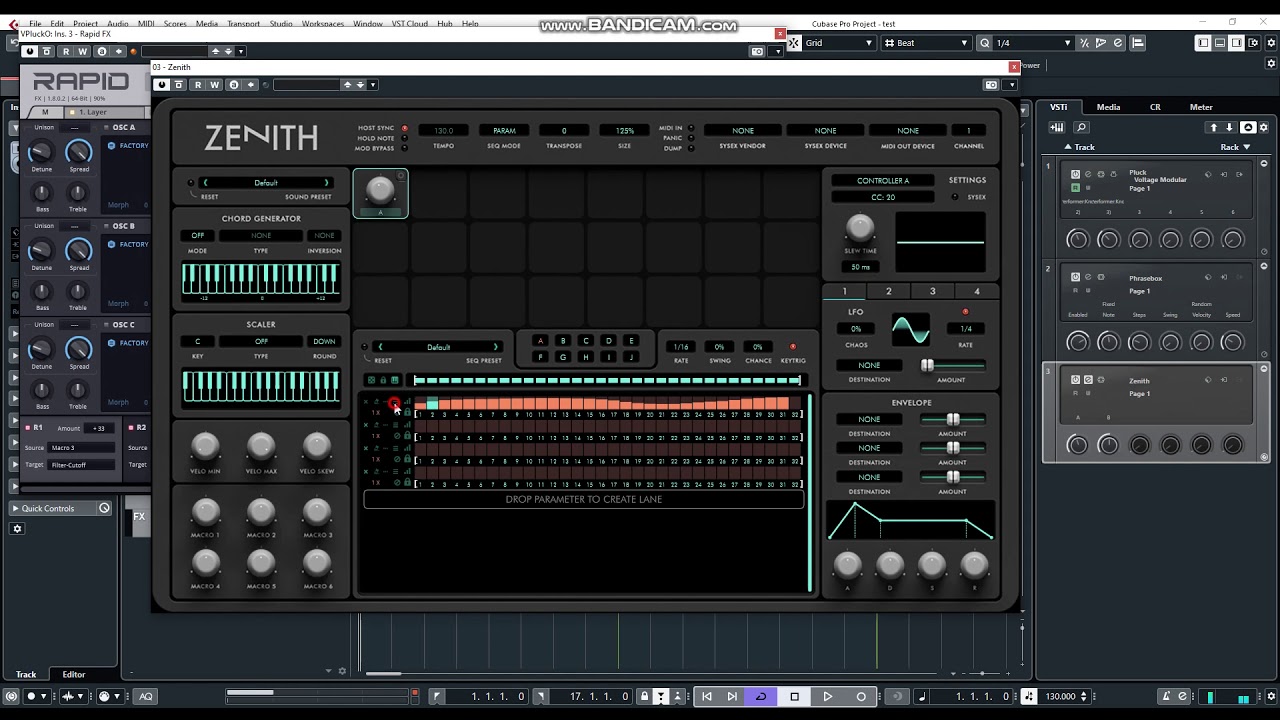Viewport: 1280px width, 720px height.
Task: Toggle the cycle loop button in transport
Action: (x=761, y=696)
